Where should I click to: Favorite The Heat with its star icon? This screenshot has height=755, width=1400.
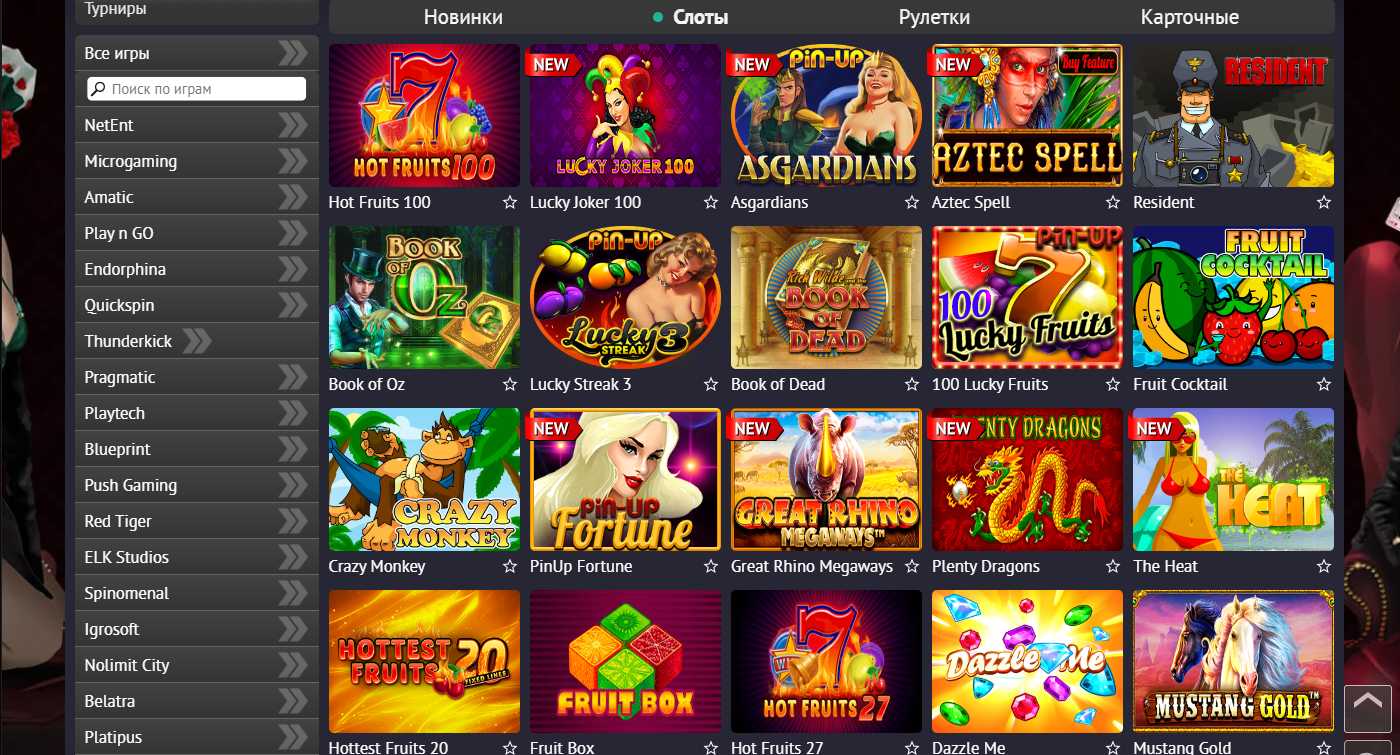[x=1324, y=566]
